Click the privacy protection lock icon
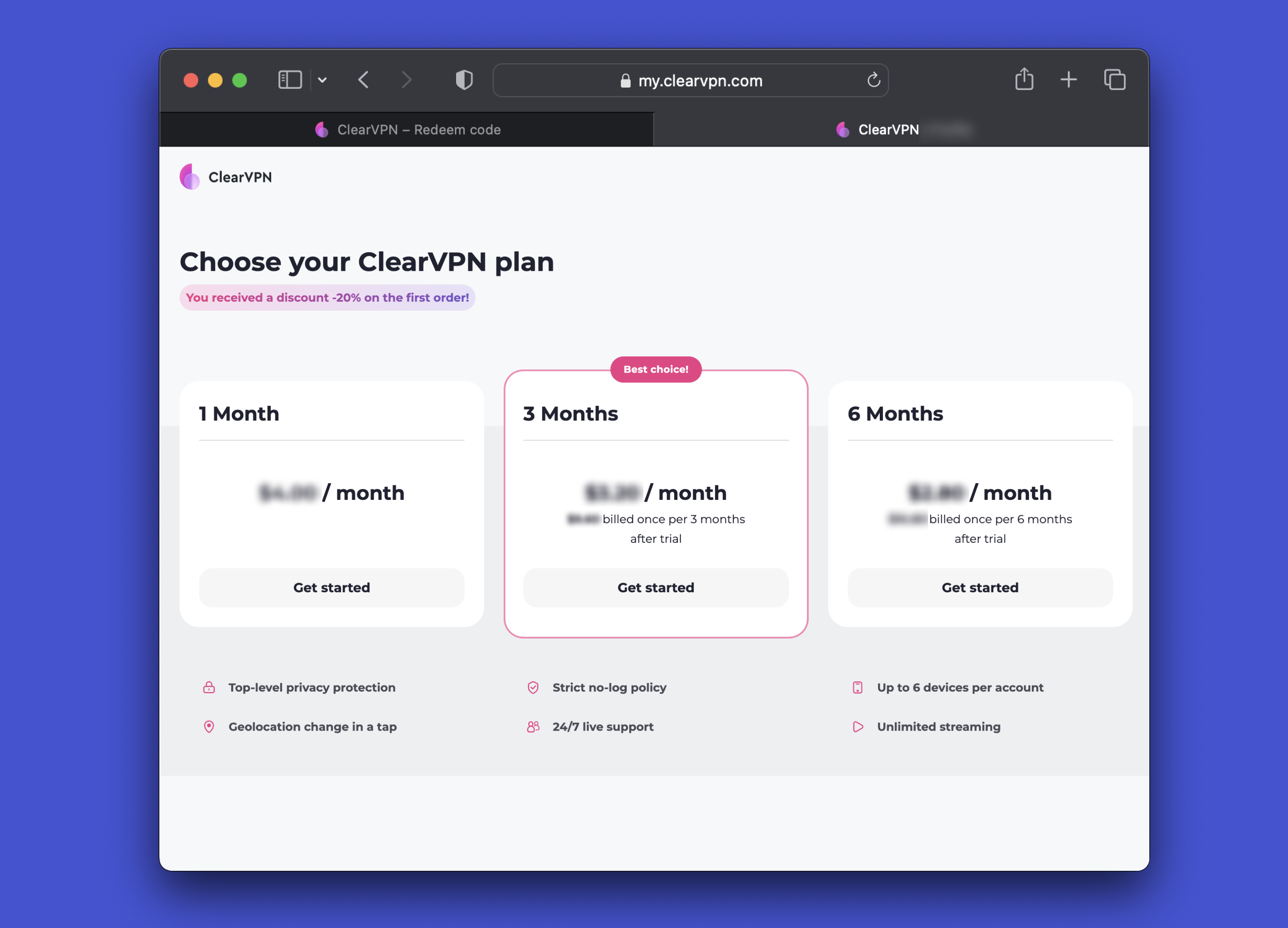The width and height of the screenshot is (1288, 928). point(207,687)
